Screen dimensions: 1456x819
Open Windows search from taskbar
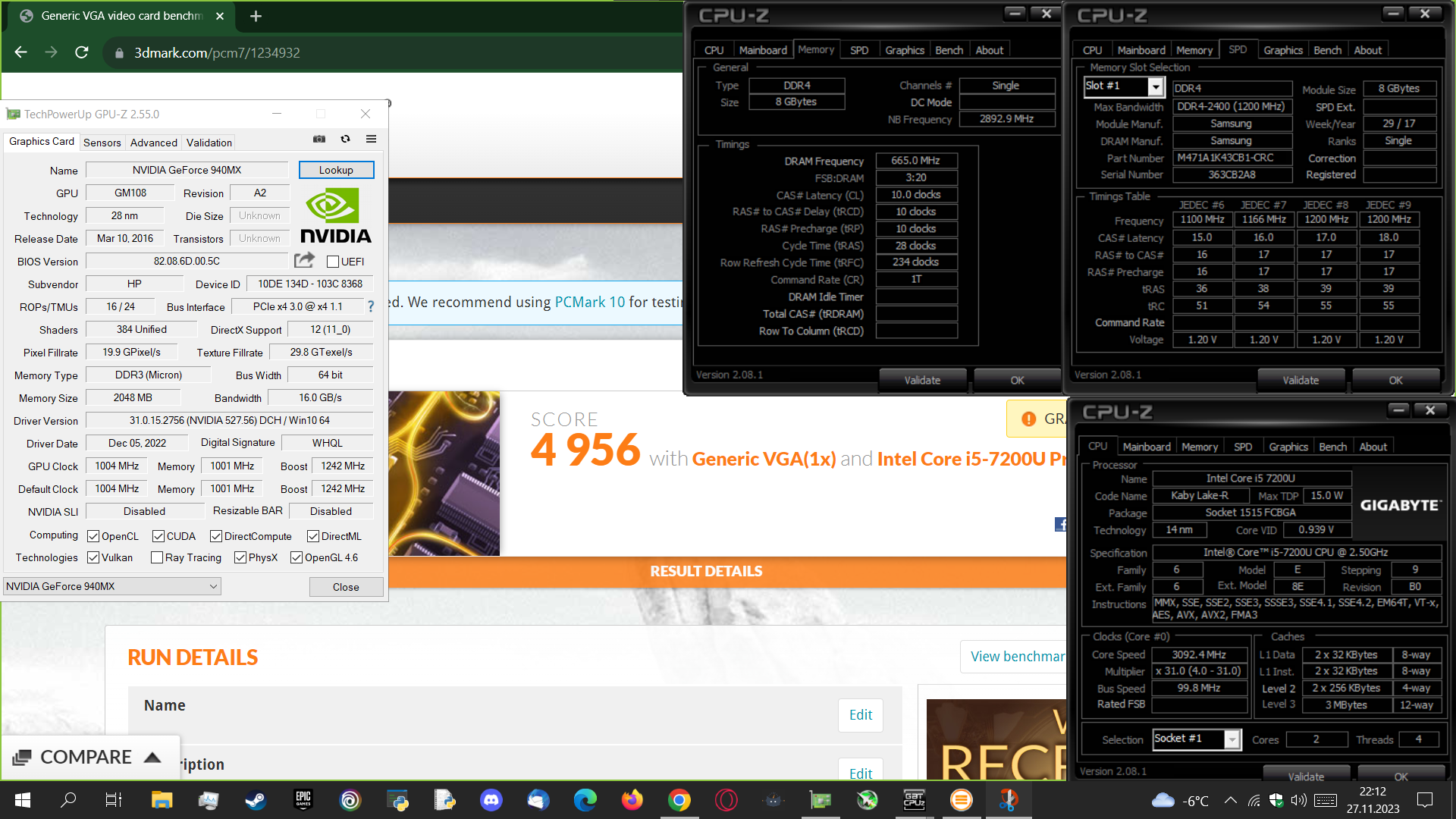click(68, 800)
